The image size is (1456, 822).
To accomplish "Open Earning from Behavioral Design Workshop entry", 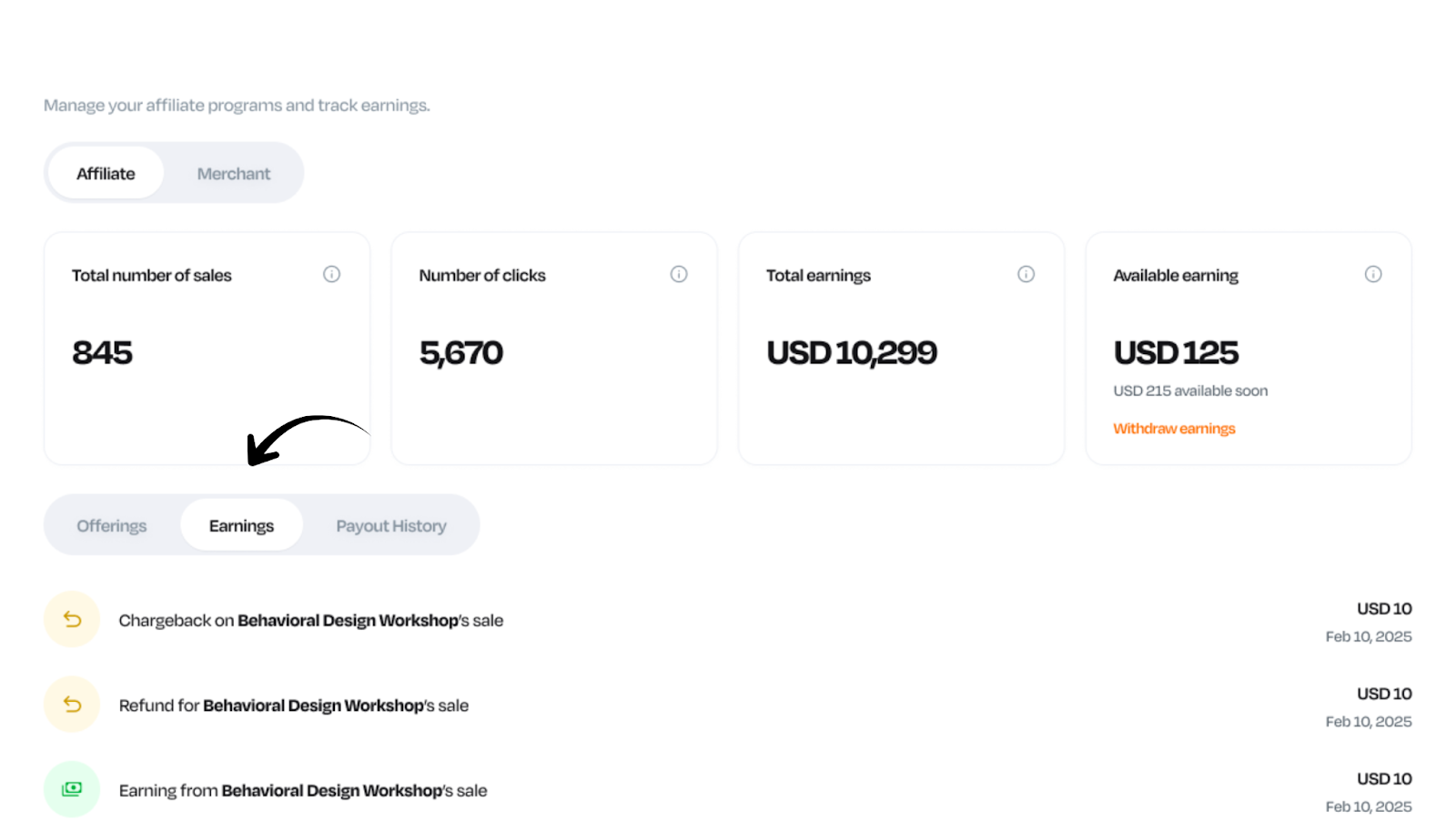I will pos(303,790).
